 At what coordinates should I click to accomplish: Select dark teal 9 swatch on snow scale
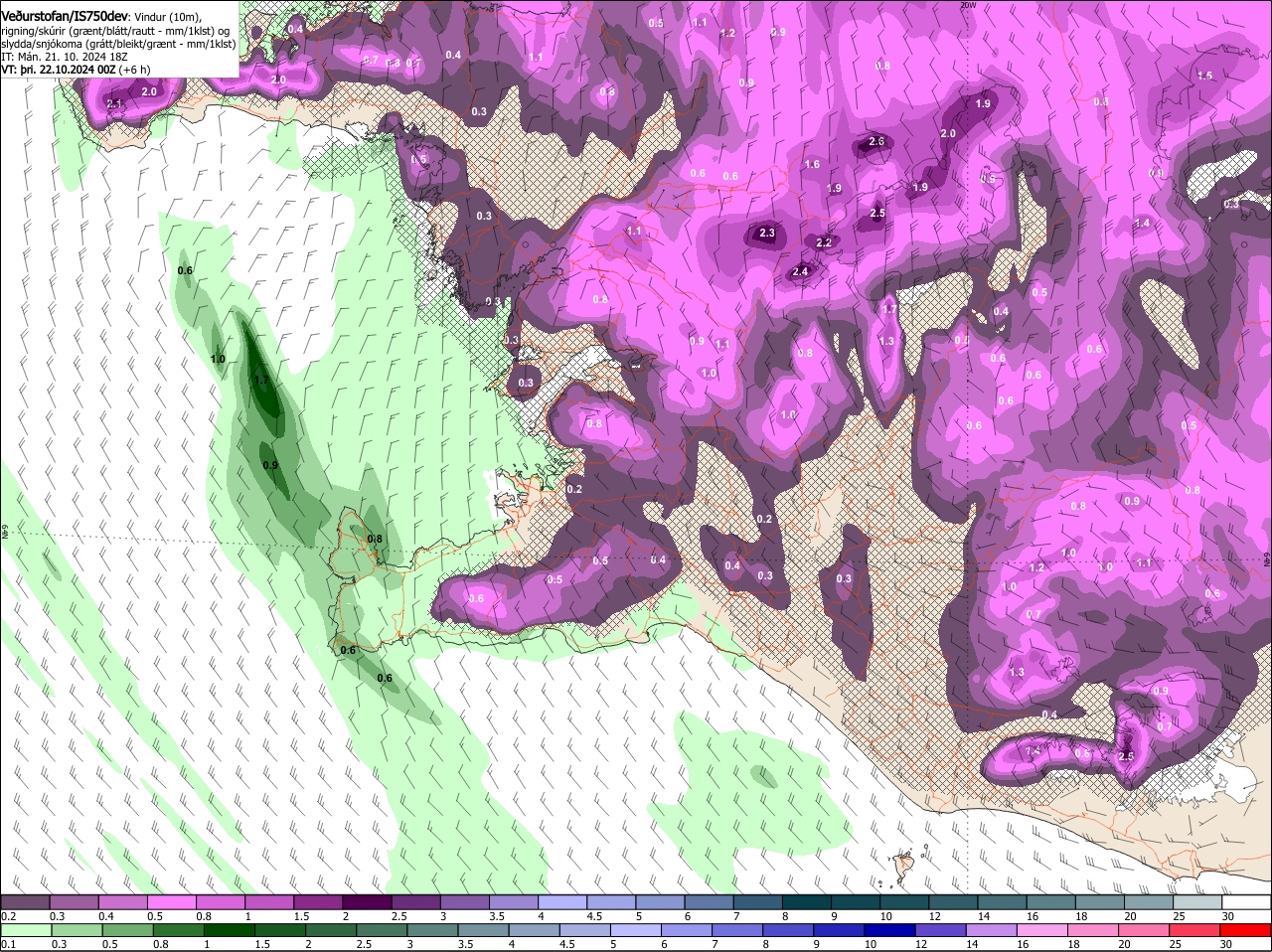click(856, 901)
